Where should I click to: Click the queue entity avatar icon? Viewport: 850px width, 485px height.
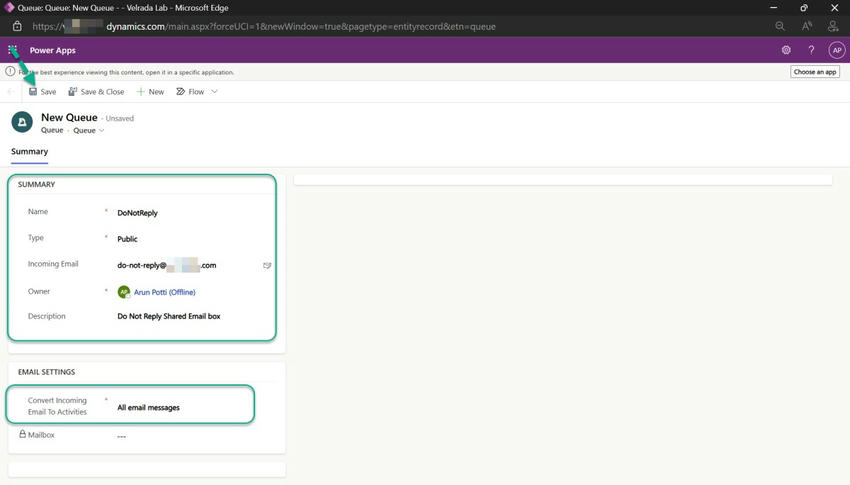point(22,122)
